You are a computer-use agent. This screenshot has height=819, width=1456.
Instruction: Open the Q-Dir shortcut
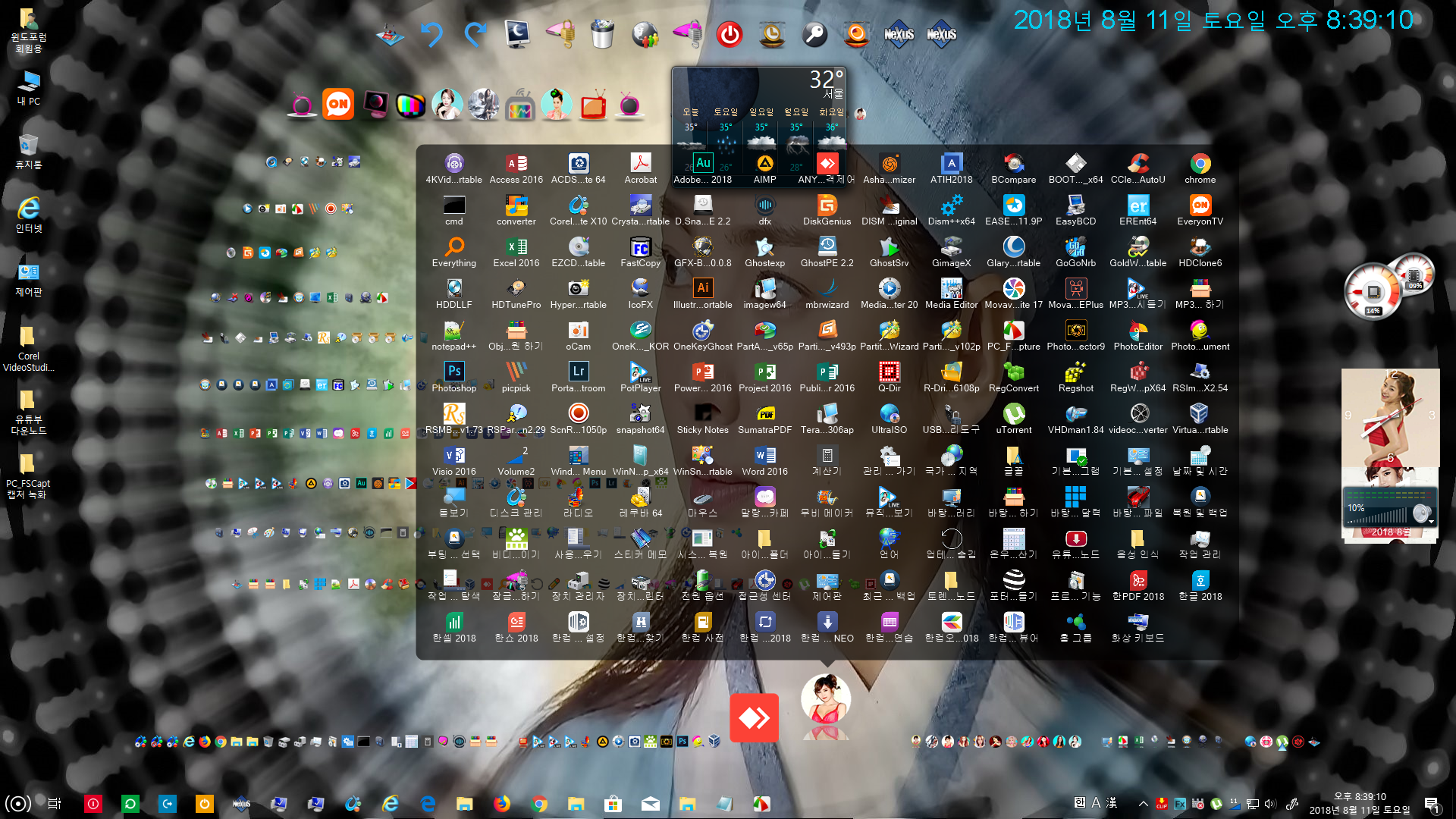890,377
